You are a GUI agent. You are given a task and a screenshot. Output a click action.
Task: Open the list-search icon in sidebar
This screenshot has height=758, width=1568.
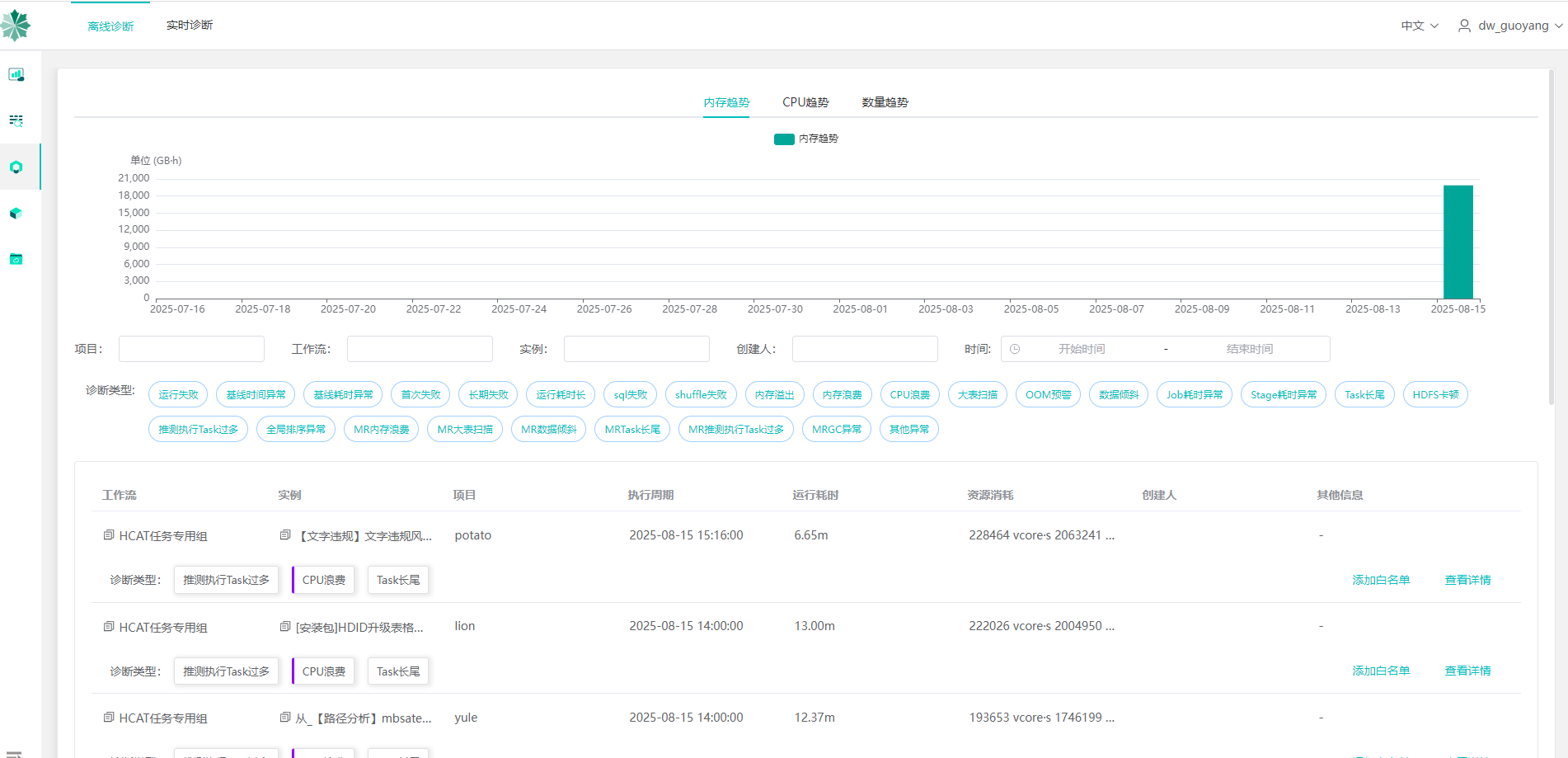point(16,121)
